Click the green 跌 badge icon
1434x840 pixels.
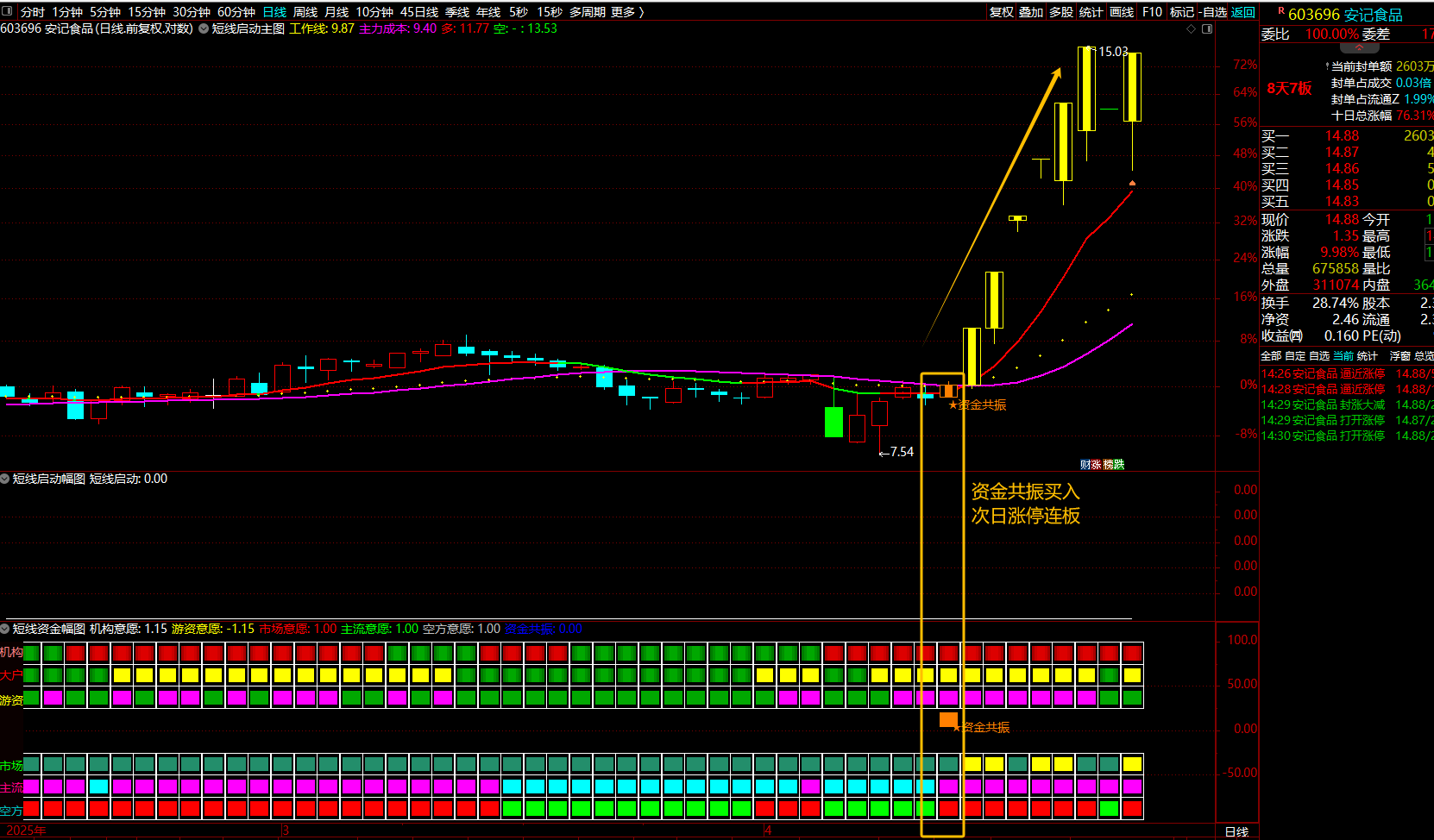(1119, 464)
